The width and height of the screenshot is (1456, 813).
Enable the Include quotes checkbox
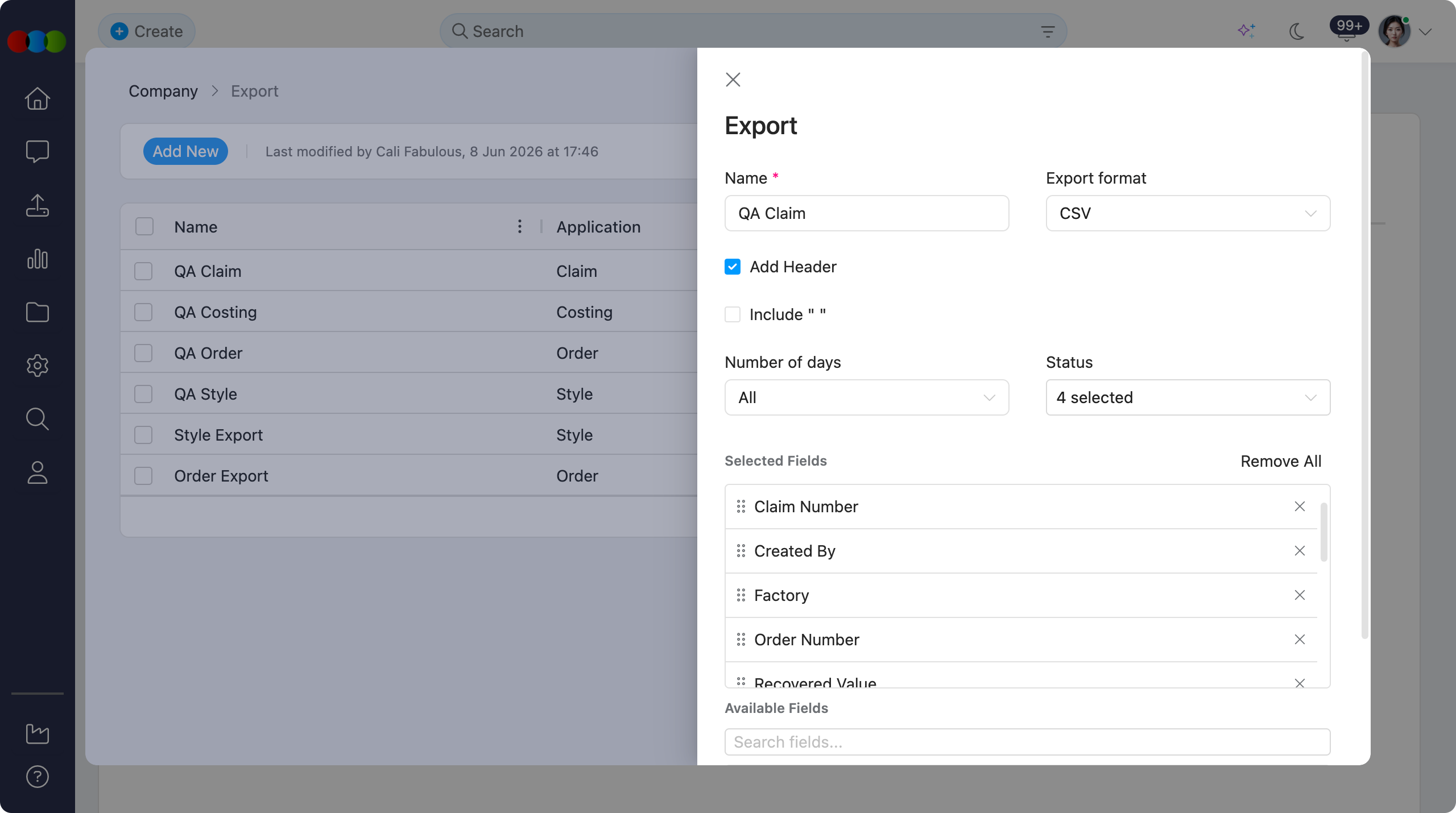(733, 314)
